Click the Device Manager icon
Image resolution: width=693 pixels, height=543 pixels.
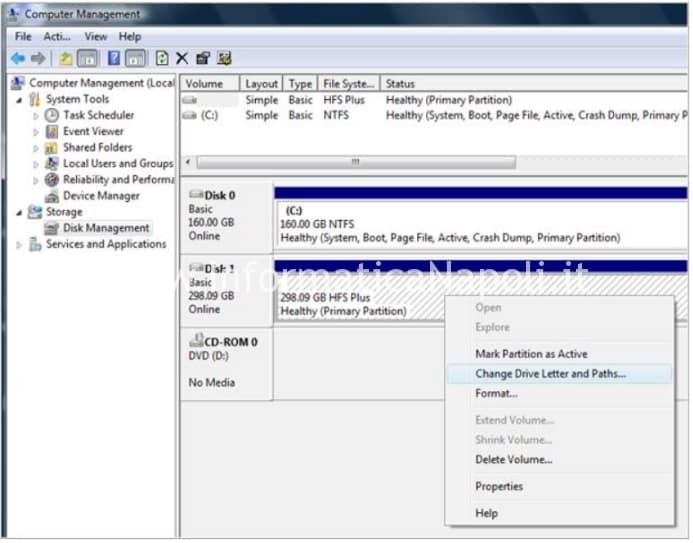(52, 196)
